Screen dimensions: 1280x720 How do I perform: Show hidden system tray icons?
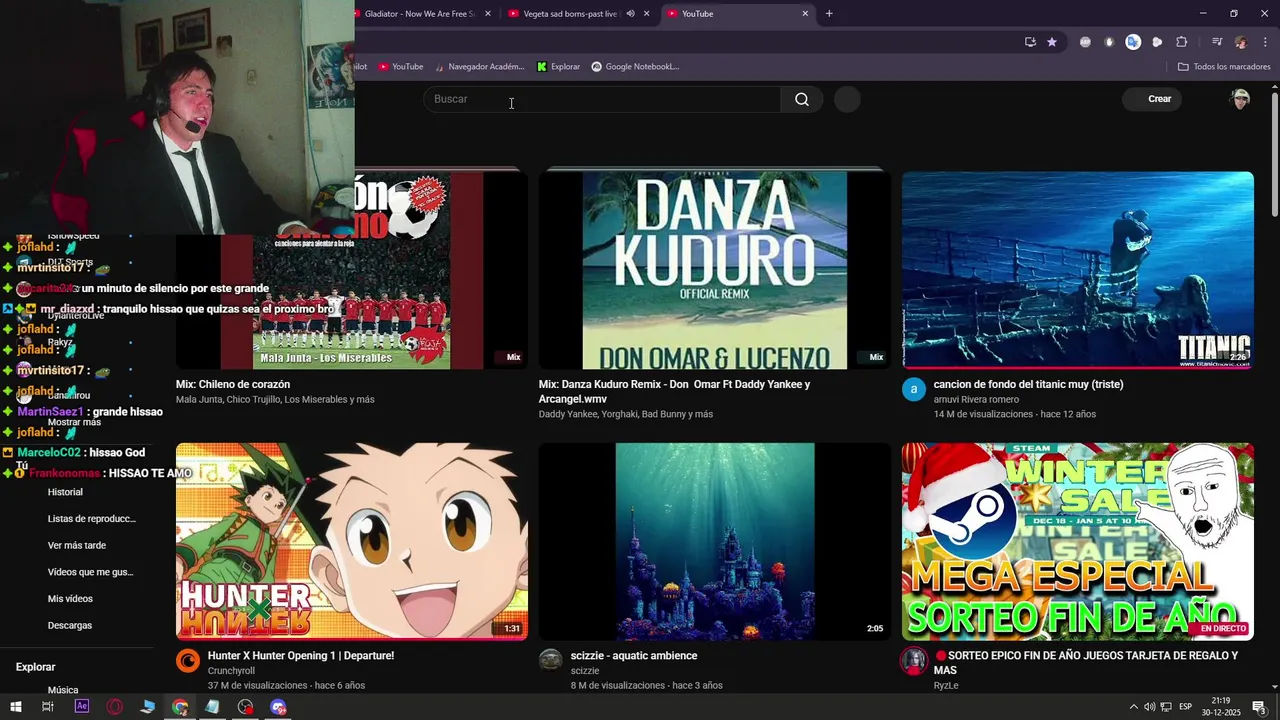coord(1134,707)
